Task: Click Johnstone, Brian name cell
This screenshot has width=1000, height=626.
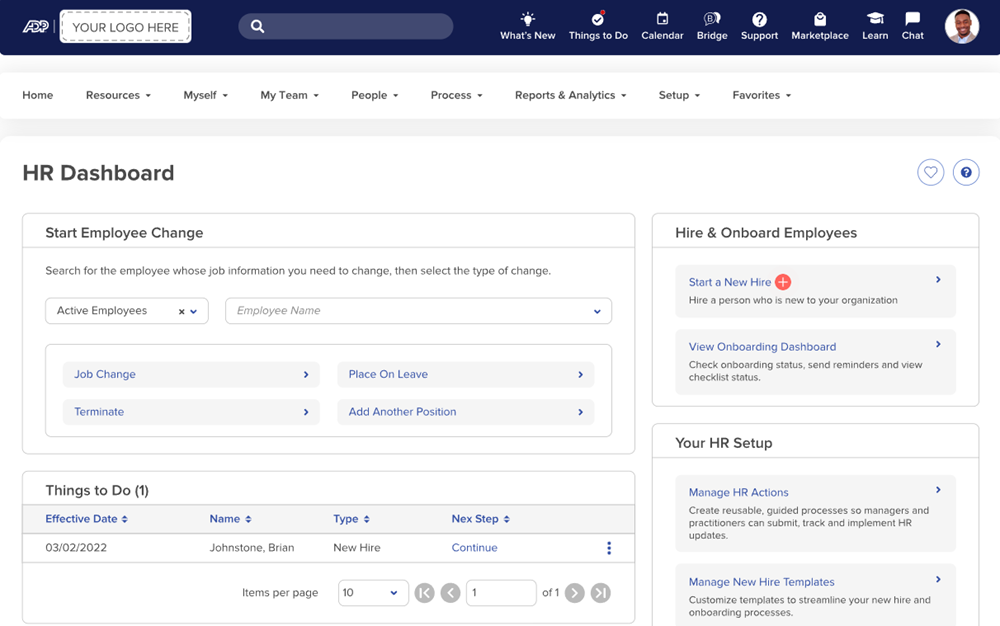Action: coord(252,548)
